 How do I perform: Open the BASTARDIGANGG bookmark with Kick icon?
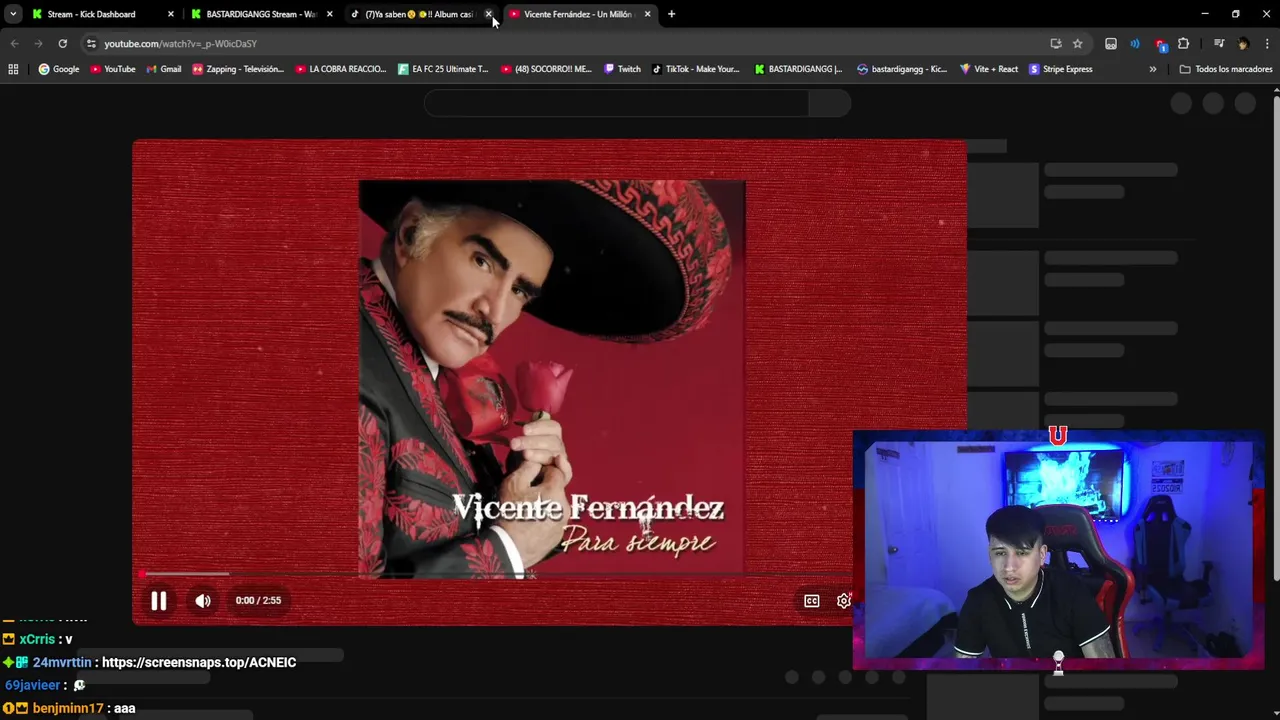point(799,69)
